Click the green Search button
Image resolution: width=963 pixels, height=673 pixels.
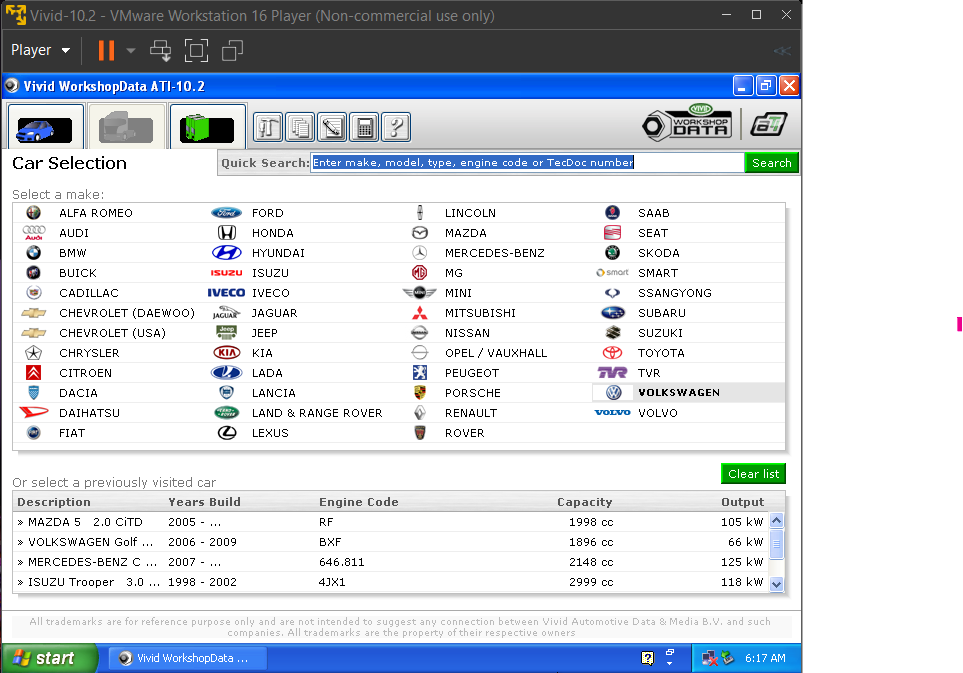pyautogui.click(x=771, y=163)
